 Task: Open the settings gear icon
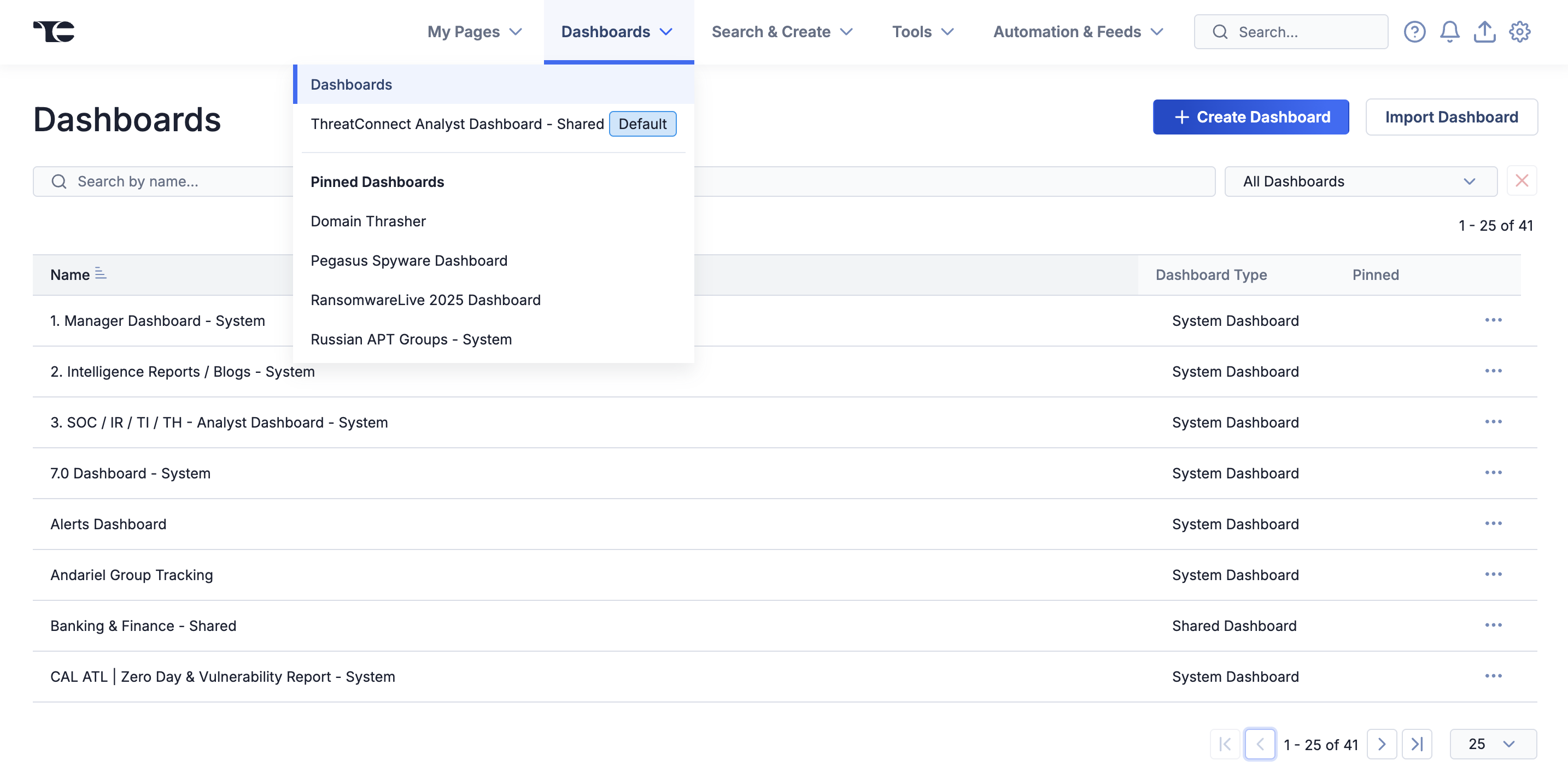click(x=1520, y=32)
